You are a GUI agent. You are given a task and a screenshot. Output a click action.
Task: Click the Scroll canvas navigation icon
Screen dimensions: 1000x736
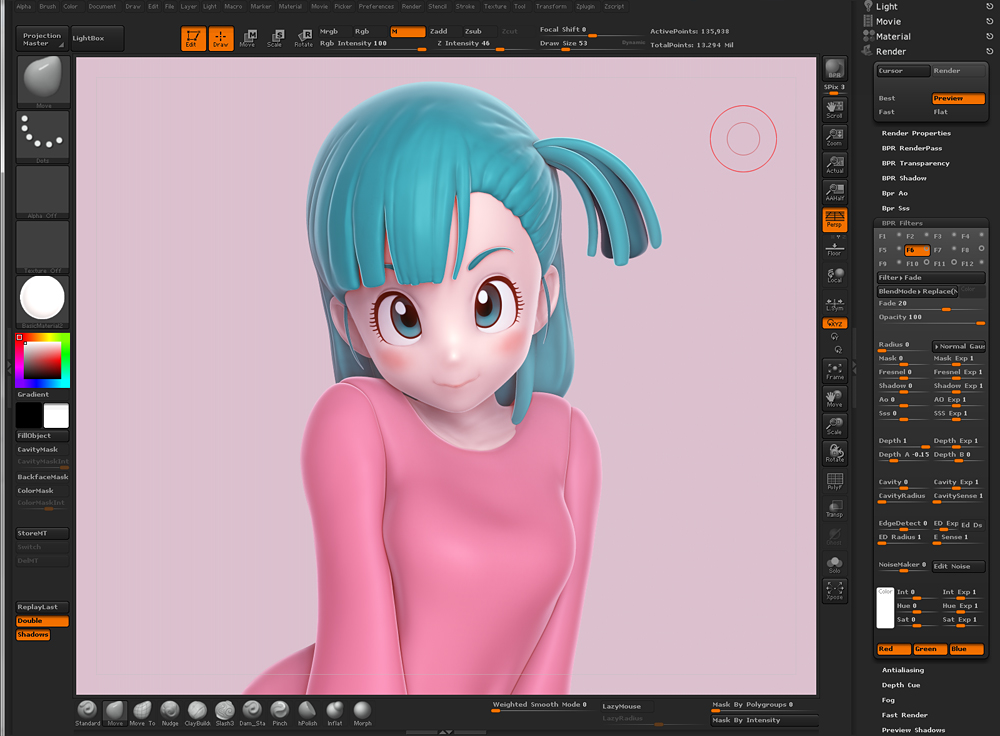(834, 110)
